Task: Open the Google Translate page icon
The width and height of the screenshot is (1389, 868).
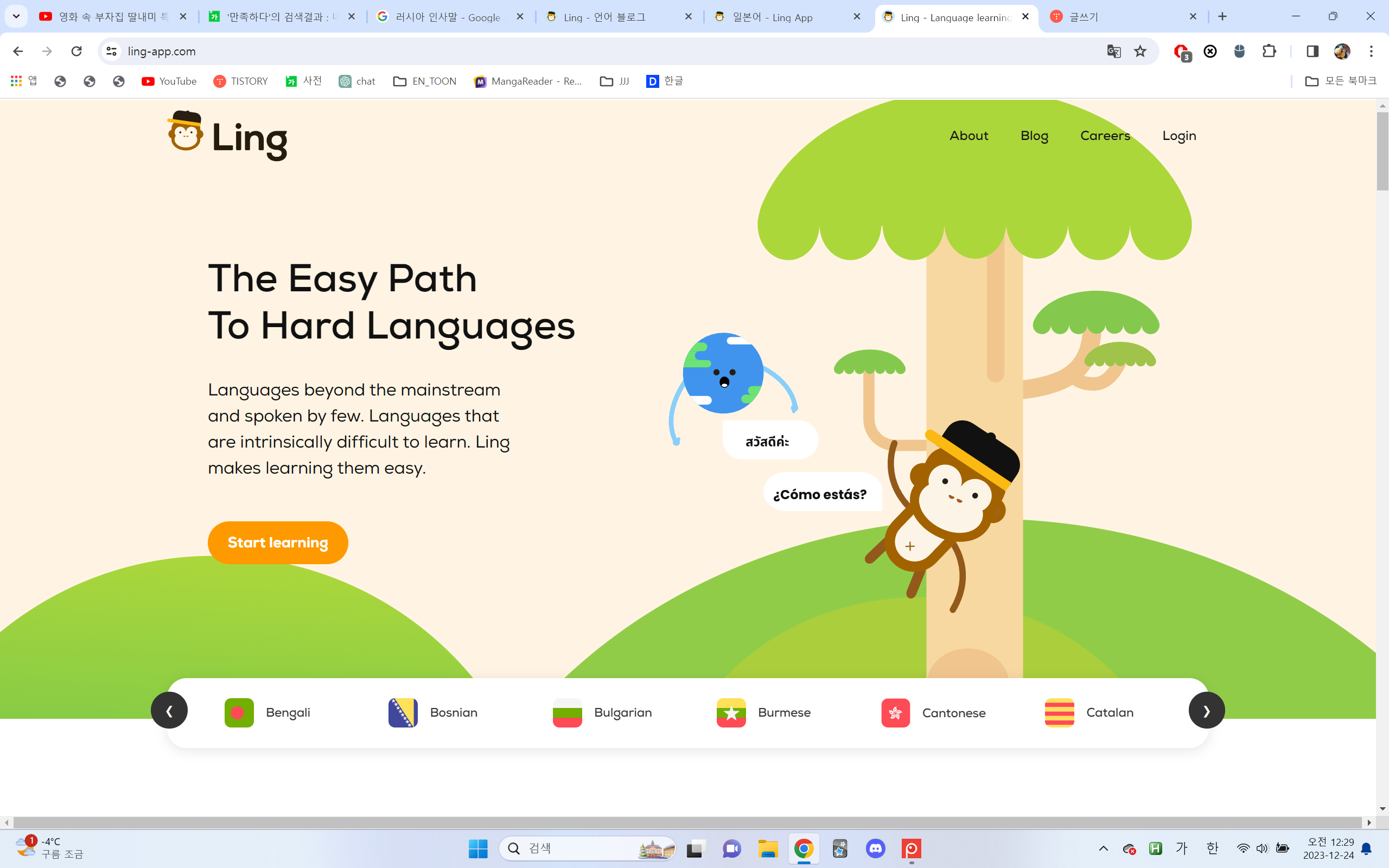Action: 1113,51
